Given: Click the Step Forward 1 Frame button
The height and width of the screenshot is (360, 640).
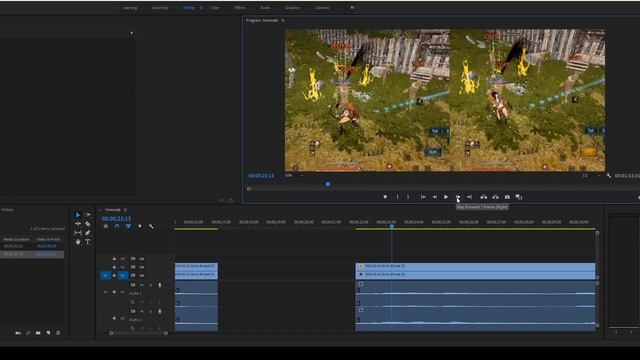Looking at the screenshot, I should (x=458, y=197).
